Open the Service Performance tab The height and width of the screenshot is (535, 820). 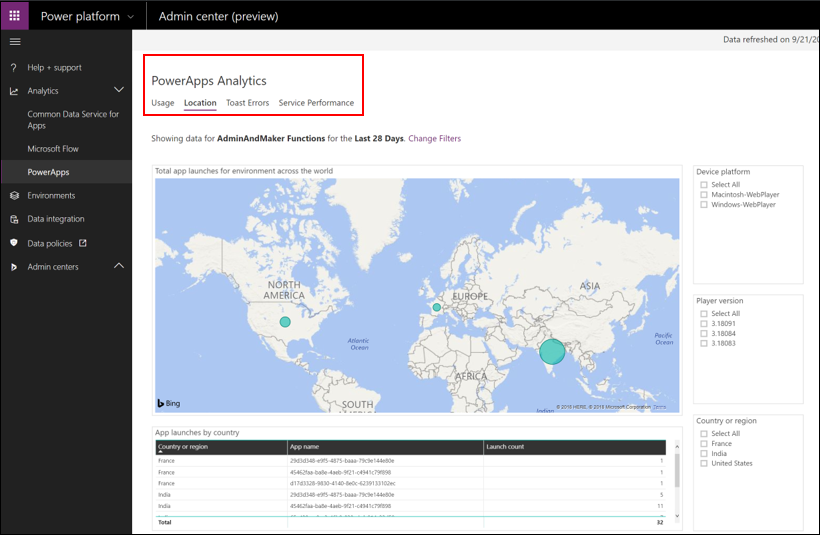(x=316, y=103)
